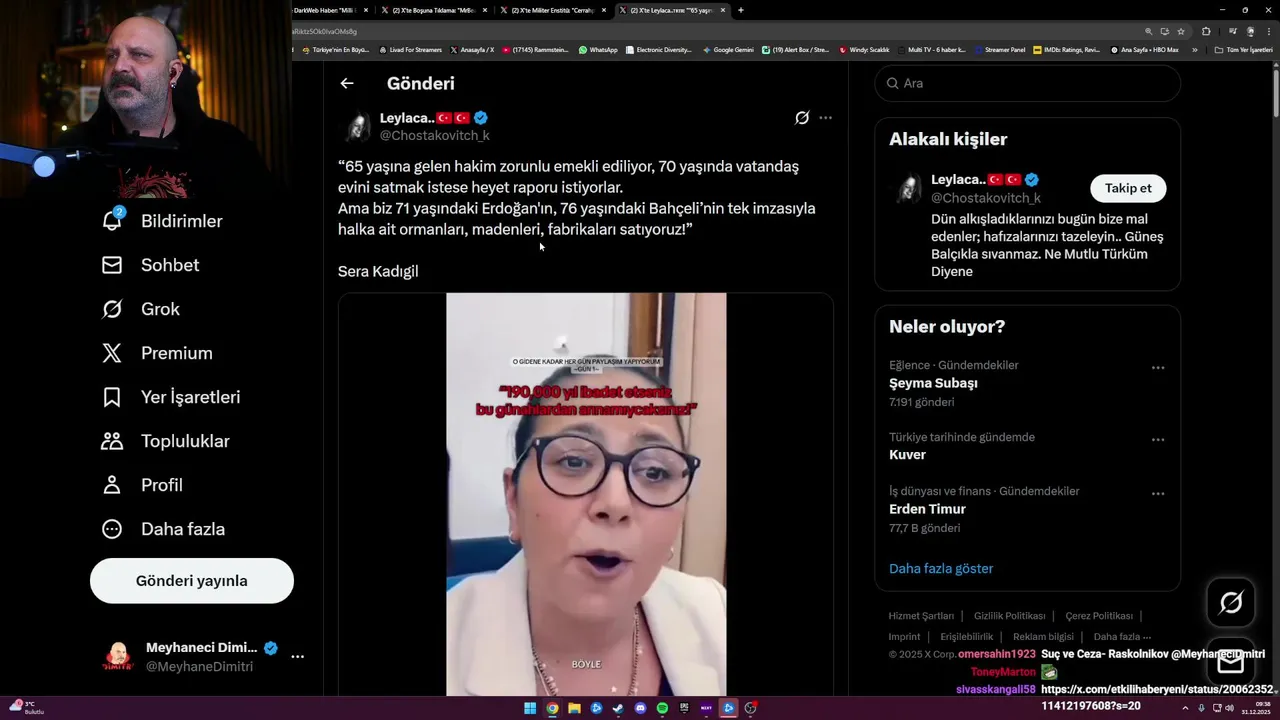Open a new browser tab with the plus button
This screenshot has height=720, width=1280.
(x=741, y=10)
